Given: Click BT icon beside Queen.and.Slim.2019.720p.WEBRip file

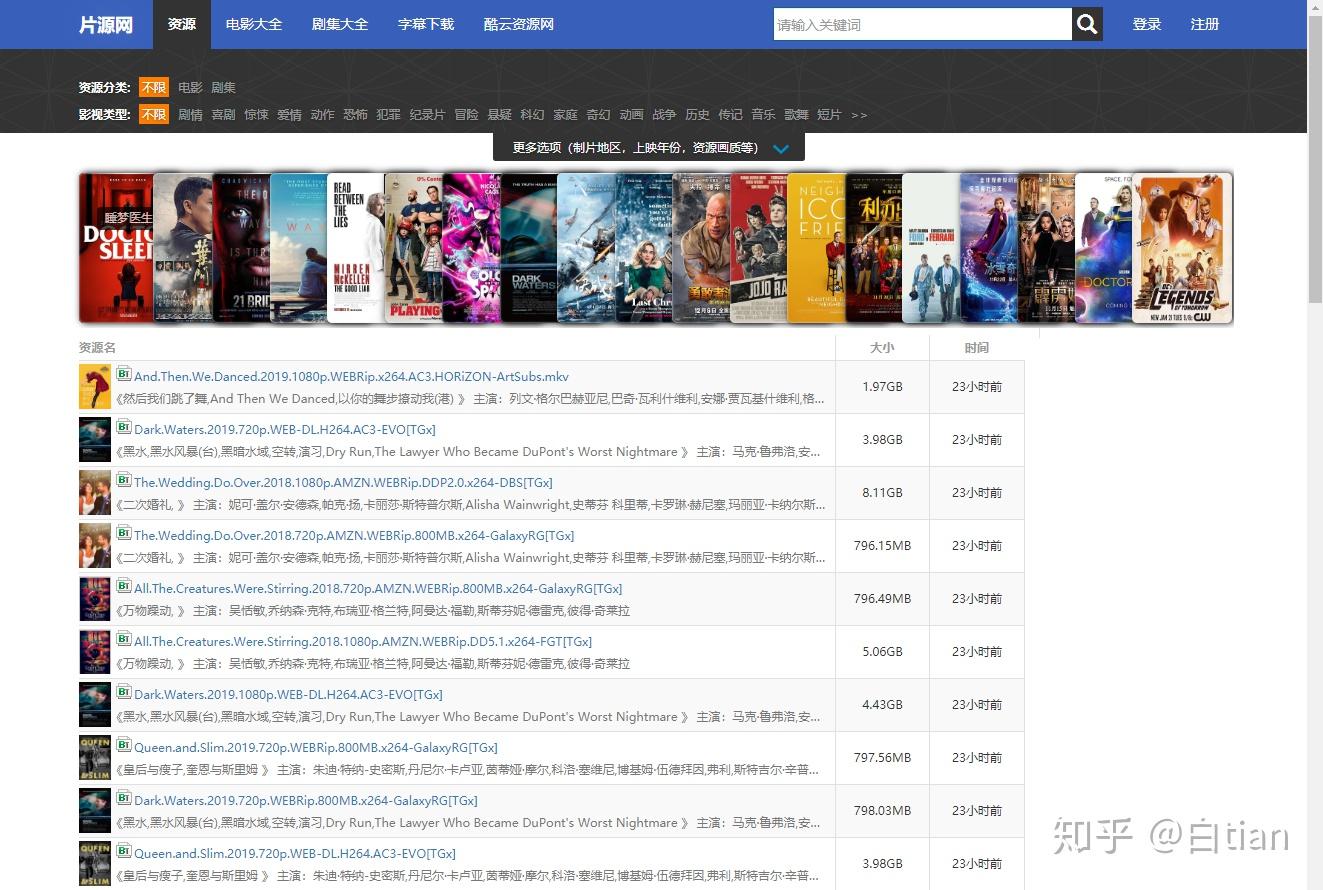Looking at the screenshot, I should 124,746.
